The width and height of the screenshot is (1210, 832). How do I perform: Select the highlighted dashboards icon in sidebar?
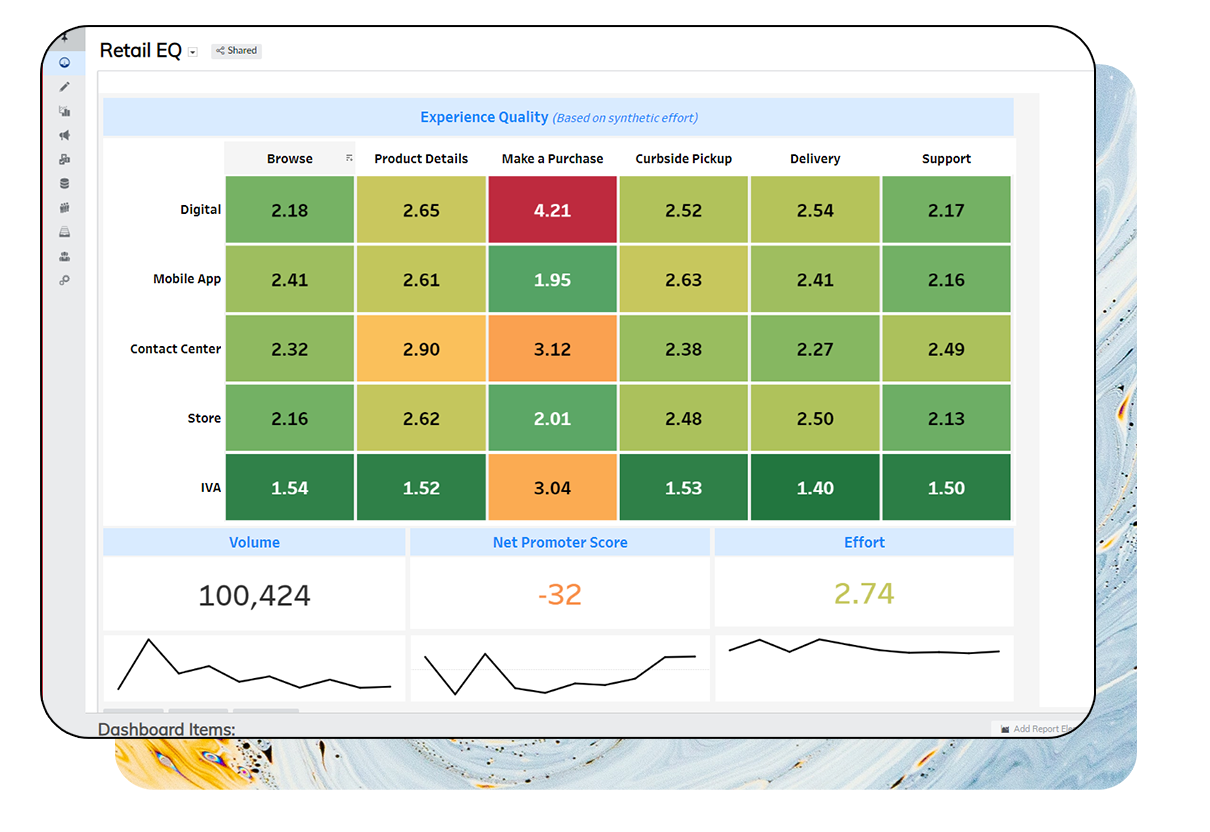tap(65, 62)
